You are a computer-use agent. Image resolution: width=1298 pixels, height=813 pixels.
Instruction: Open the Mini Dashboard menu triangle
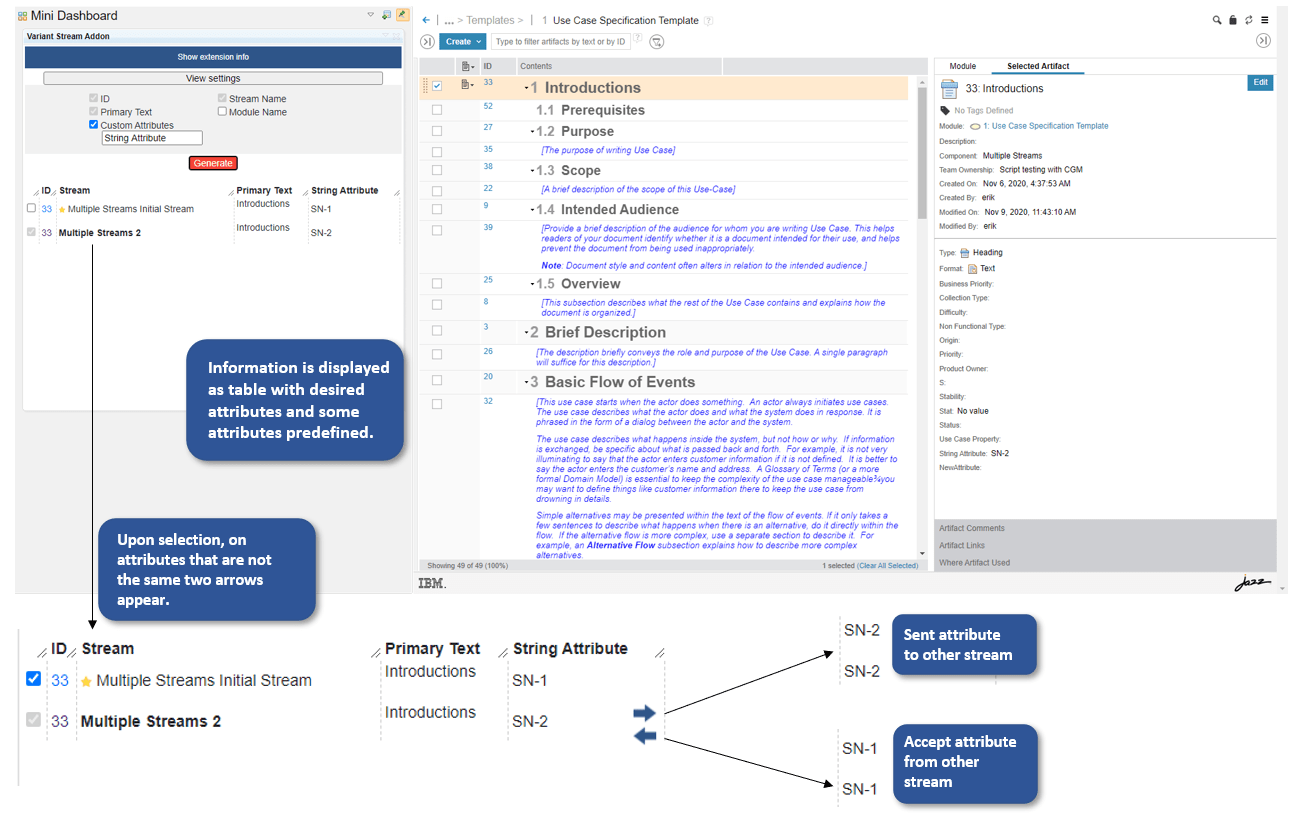(371, 15)
